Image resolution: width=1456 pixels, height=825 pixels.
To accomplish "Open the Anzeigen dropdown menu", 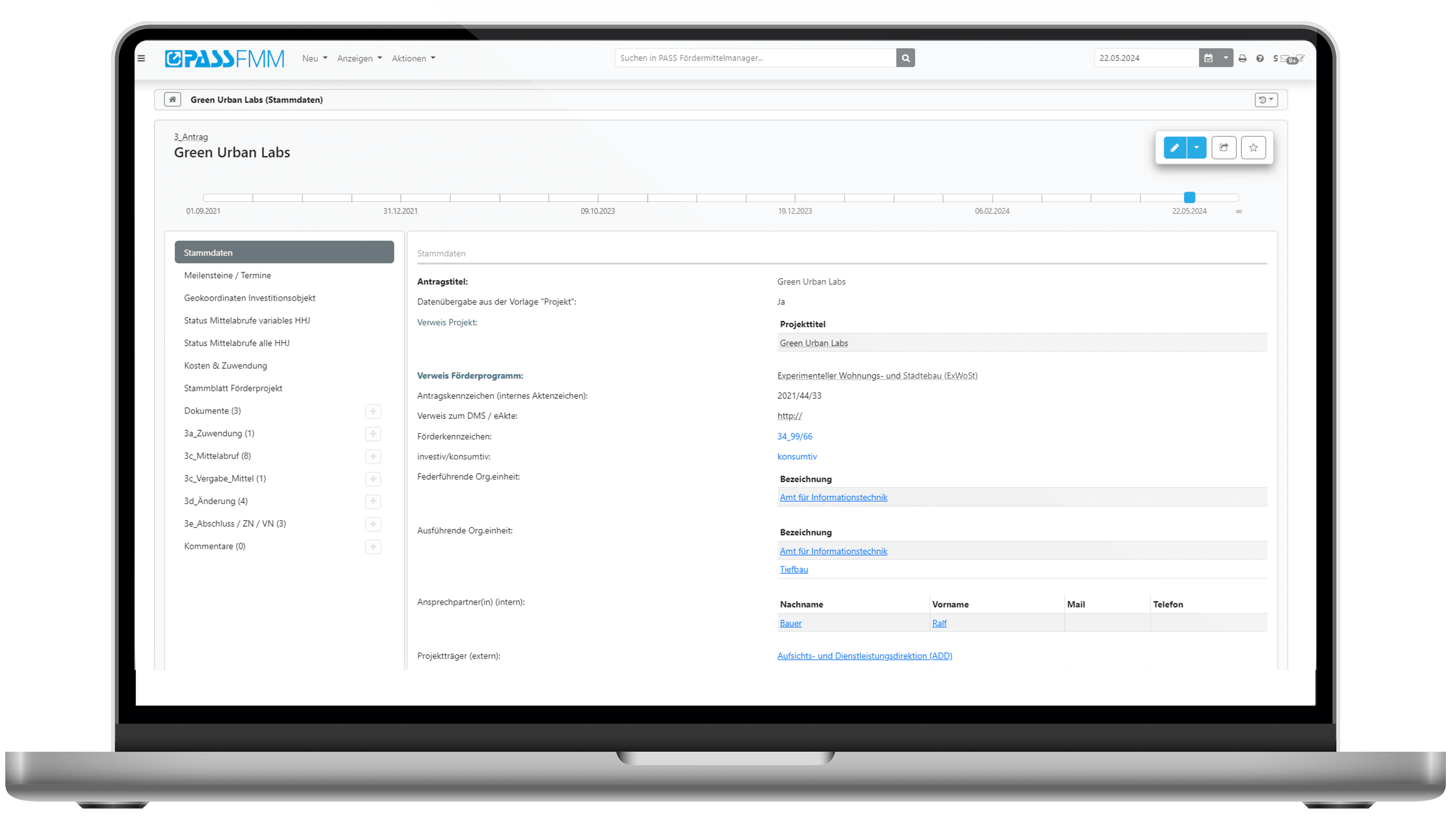I will click(360, 58).
